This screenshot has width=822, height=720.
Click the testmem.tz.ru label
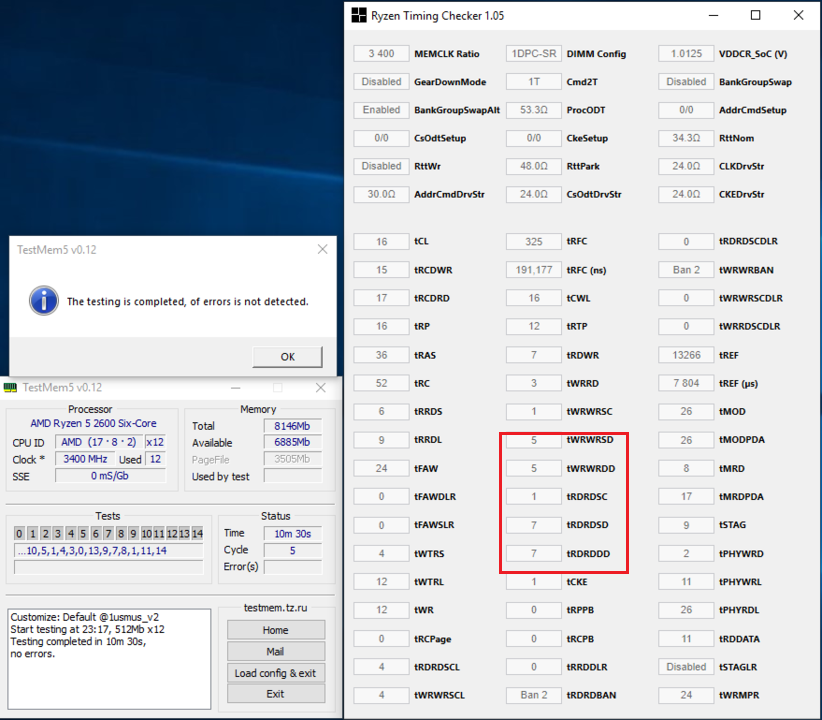click(x=276, y=608)
